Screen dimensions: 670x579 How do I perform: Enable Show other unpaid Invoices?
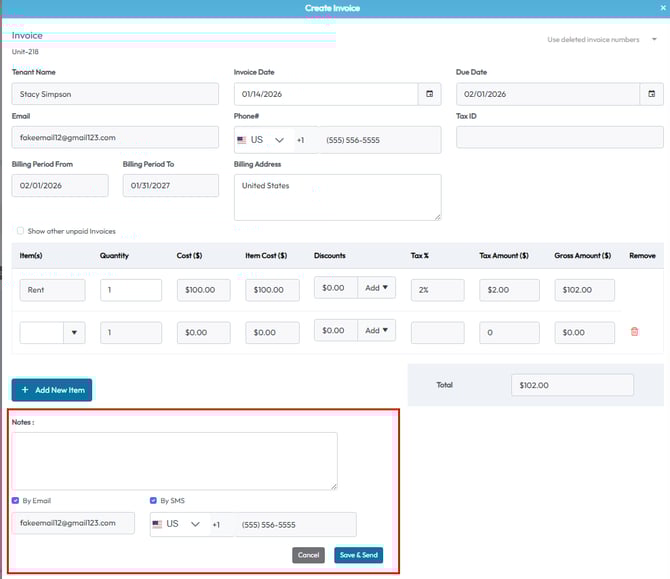pyautogui.click(x=20, y=231)
